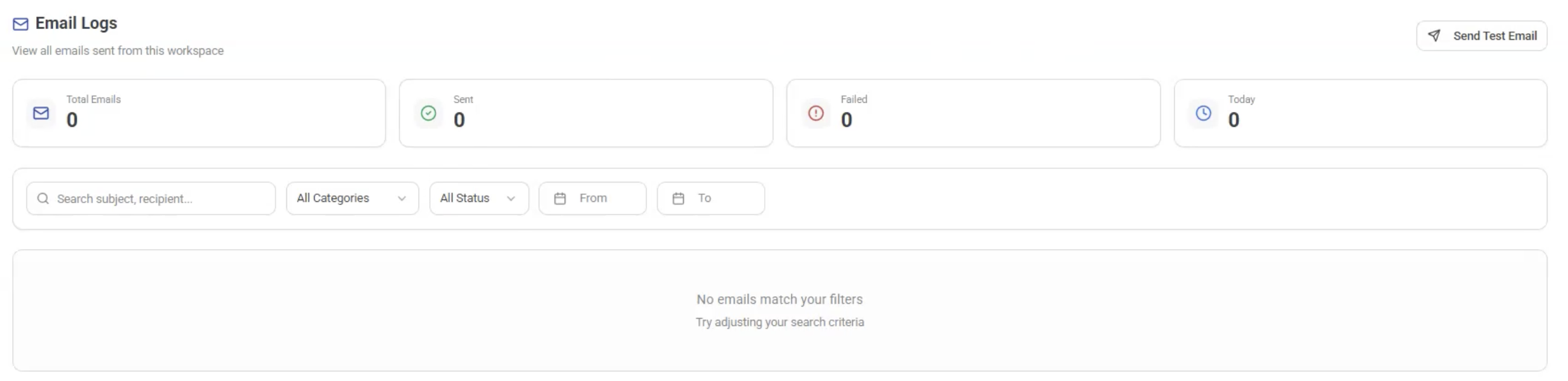Click the Email Logs page heading
Viewport: 1568px width, 381px height.
point(76,23)
